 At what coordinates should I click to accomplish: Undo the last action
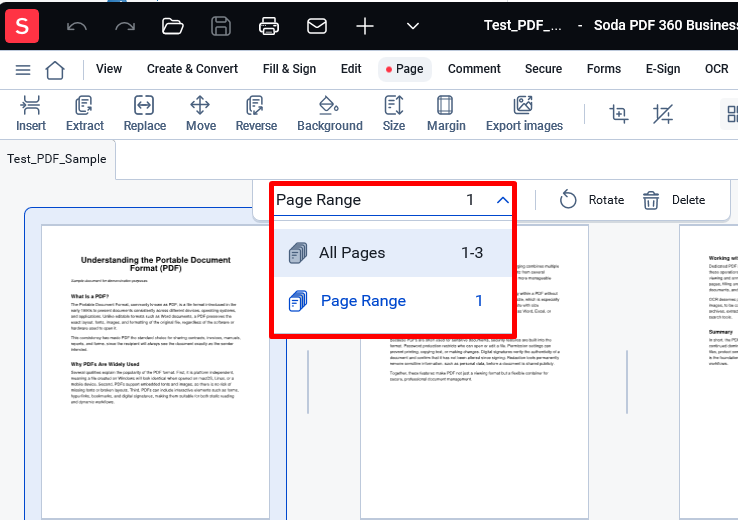pos(76,26)
